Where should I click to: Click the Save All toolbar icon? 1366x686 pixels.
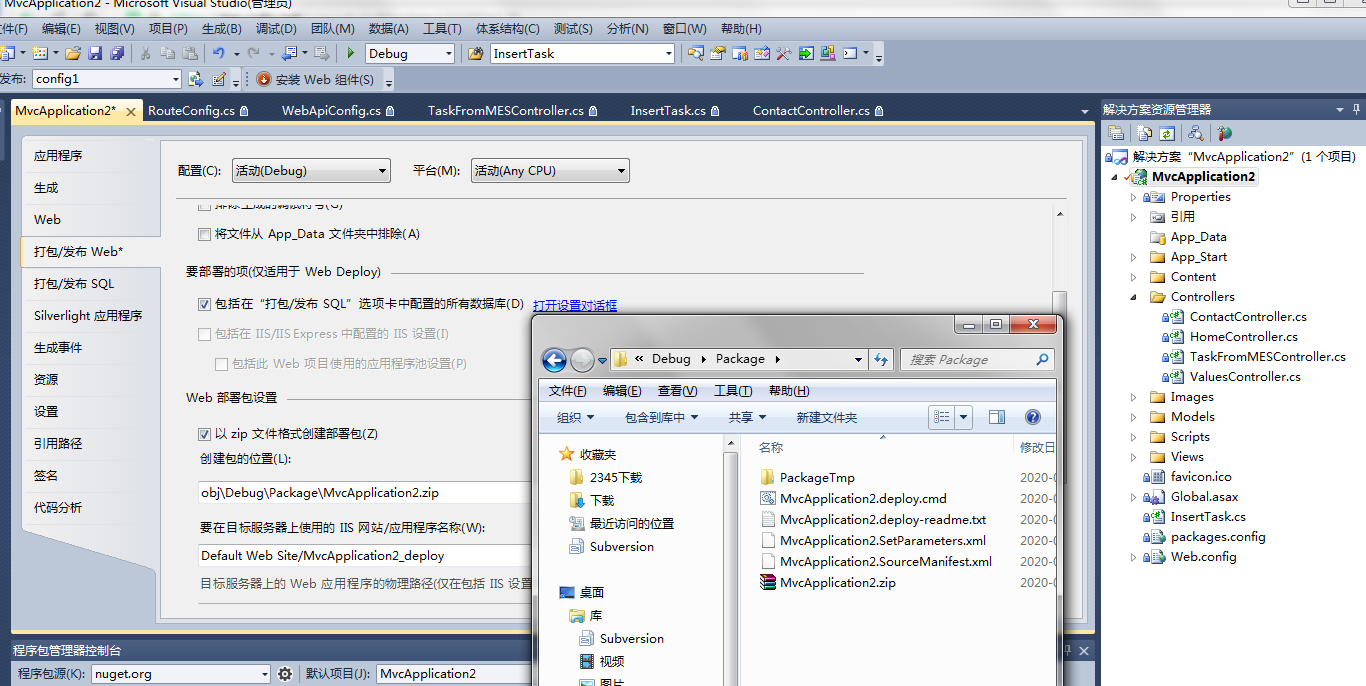(117, 53)
